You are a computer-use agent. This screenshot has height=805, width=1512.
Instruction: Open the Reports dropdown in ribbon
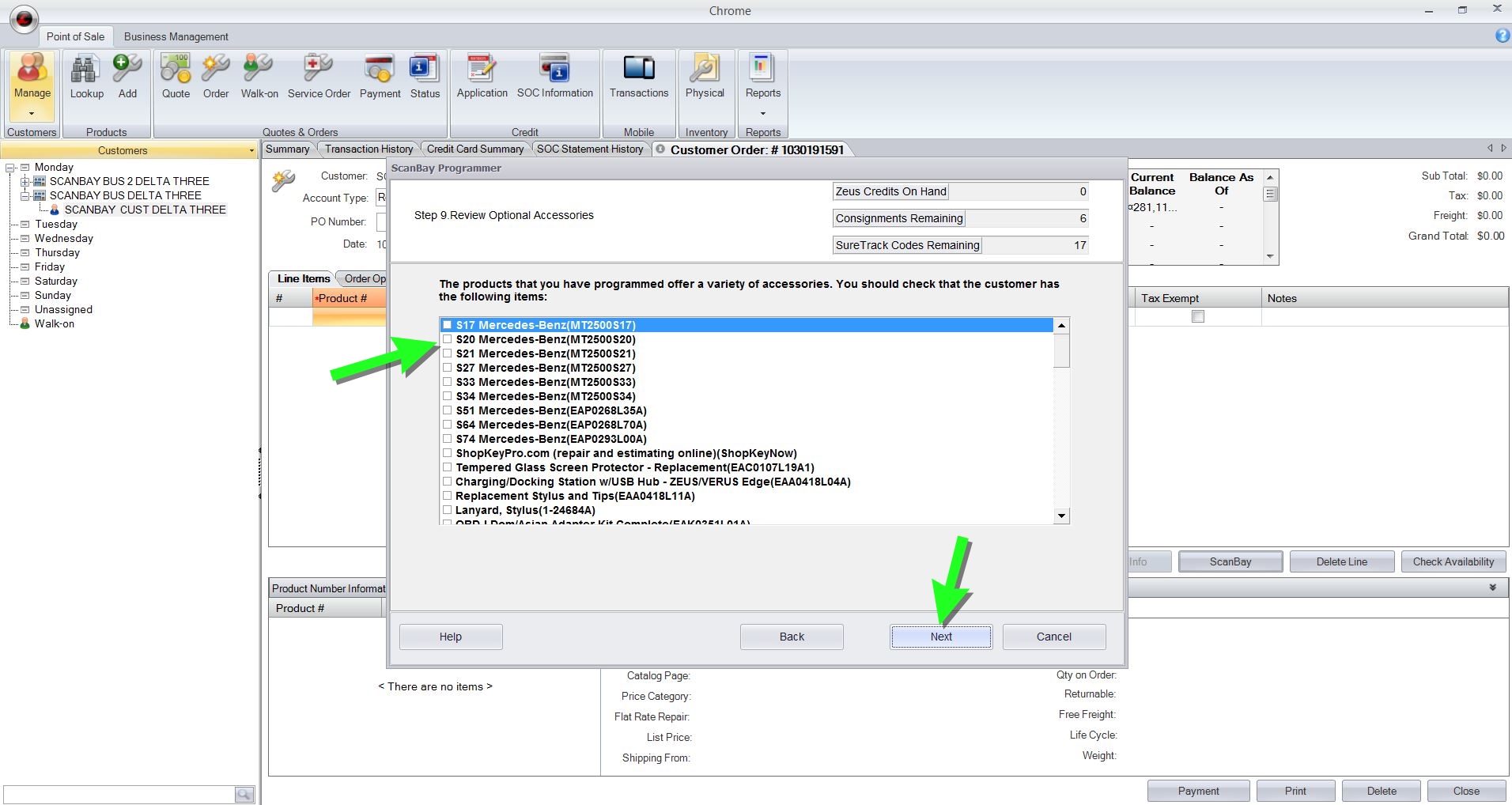coord(762,113)
